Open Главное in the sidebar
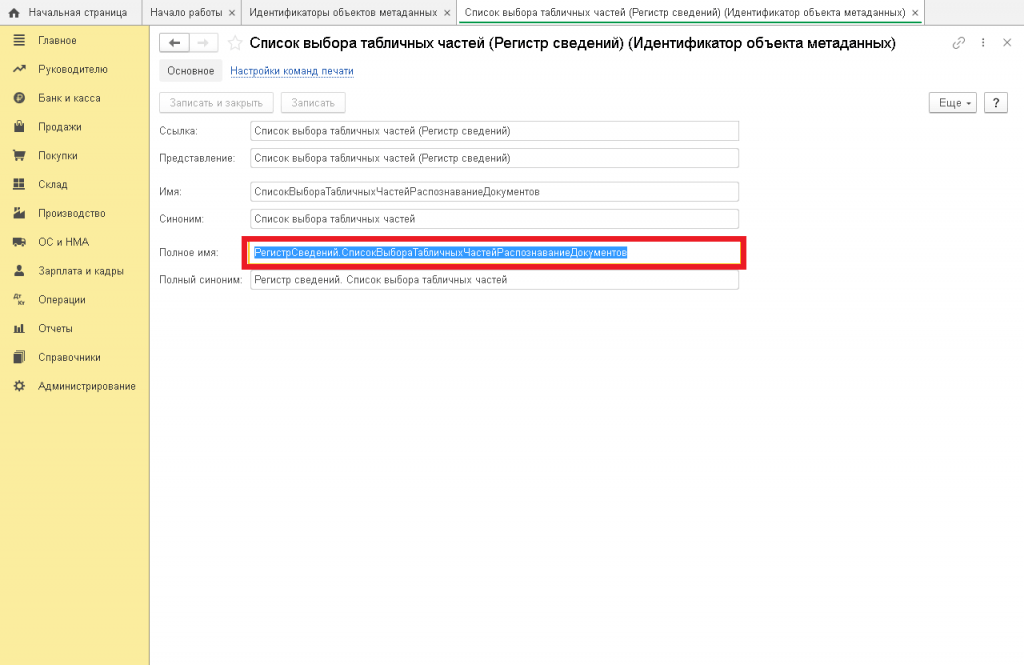 [57, 41]
